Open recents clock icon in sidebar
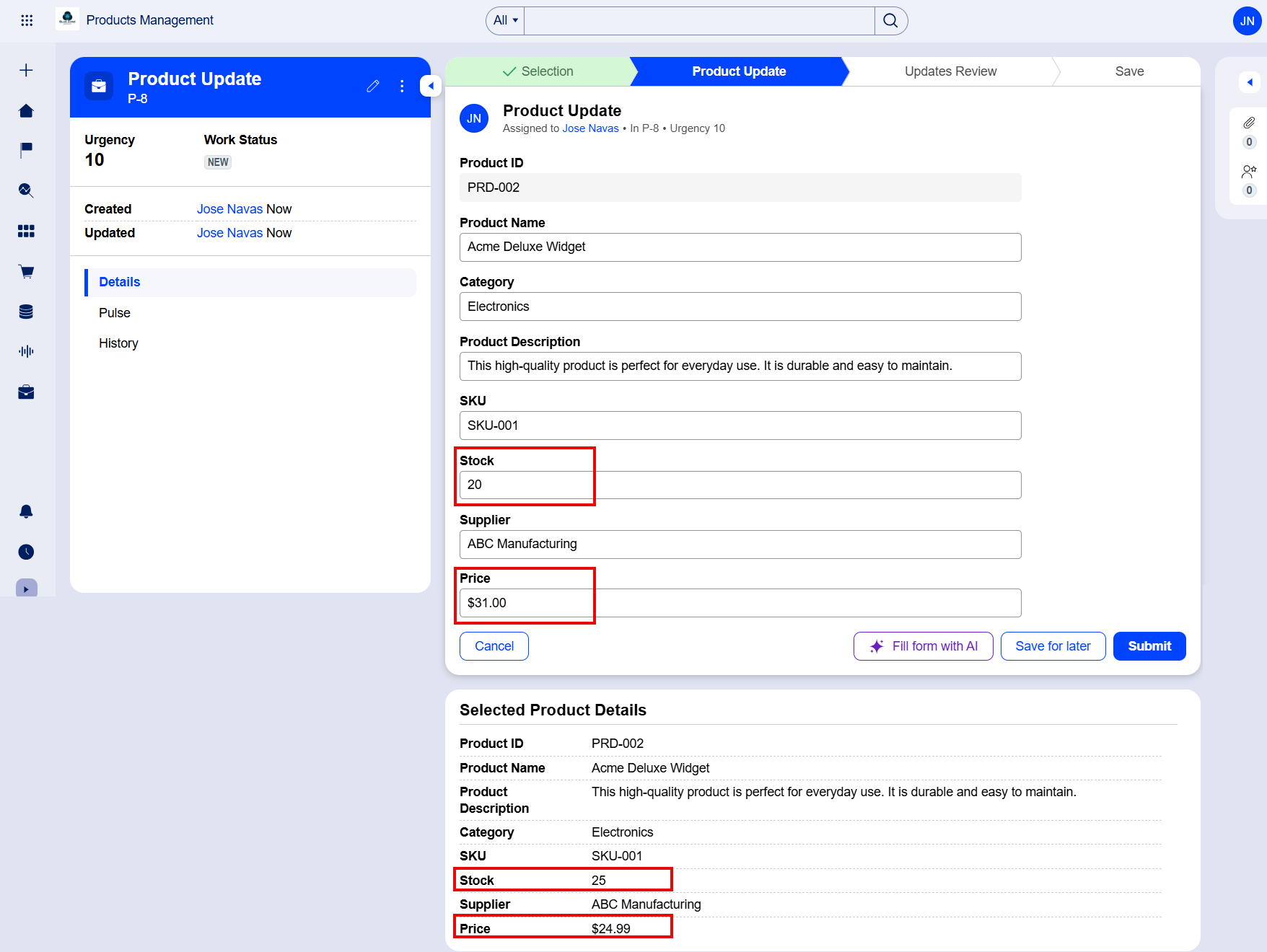Screen dimensions: 1267x952 [x=26, y=552]
